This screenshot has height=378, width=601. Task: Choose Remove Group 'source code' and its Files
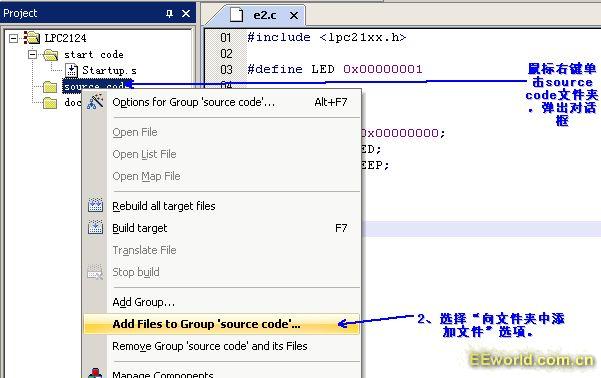coord(222,346)
